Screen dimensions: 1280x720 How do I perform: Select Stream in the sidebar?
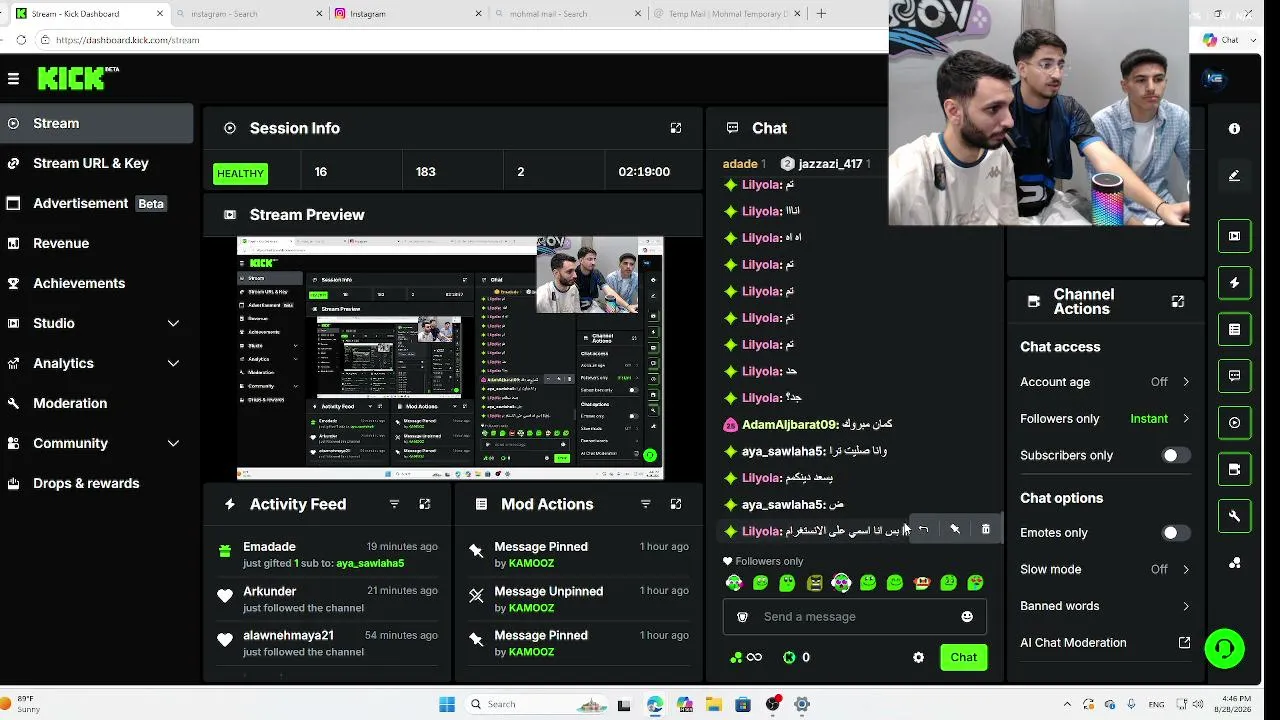(x=97, y=123)
